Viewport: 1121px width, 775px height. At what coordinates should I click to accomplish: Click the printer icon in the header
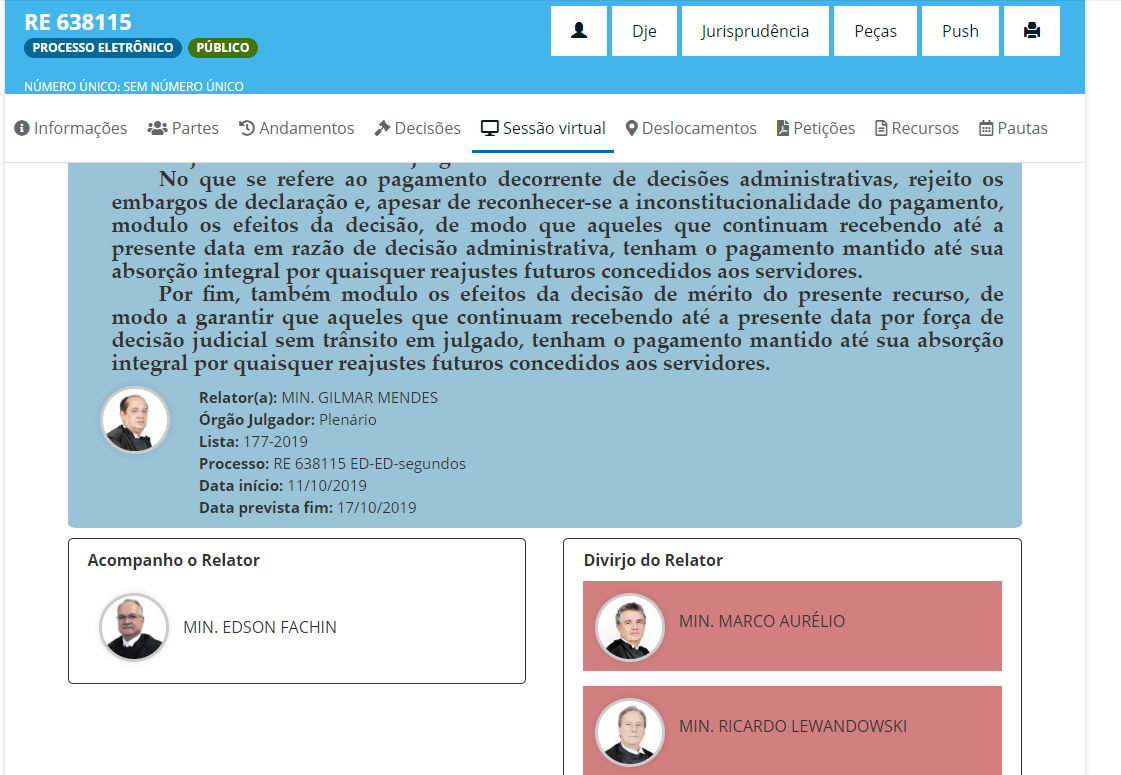pos(1031,30)
